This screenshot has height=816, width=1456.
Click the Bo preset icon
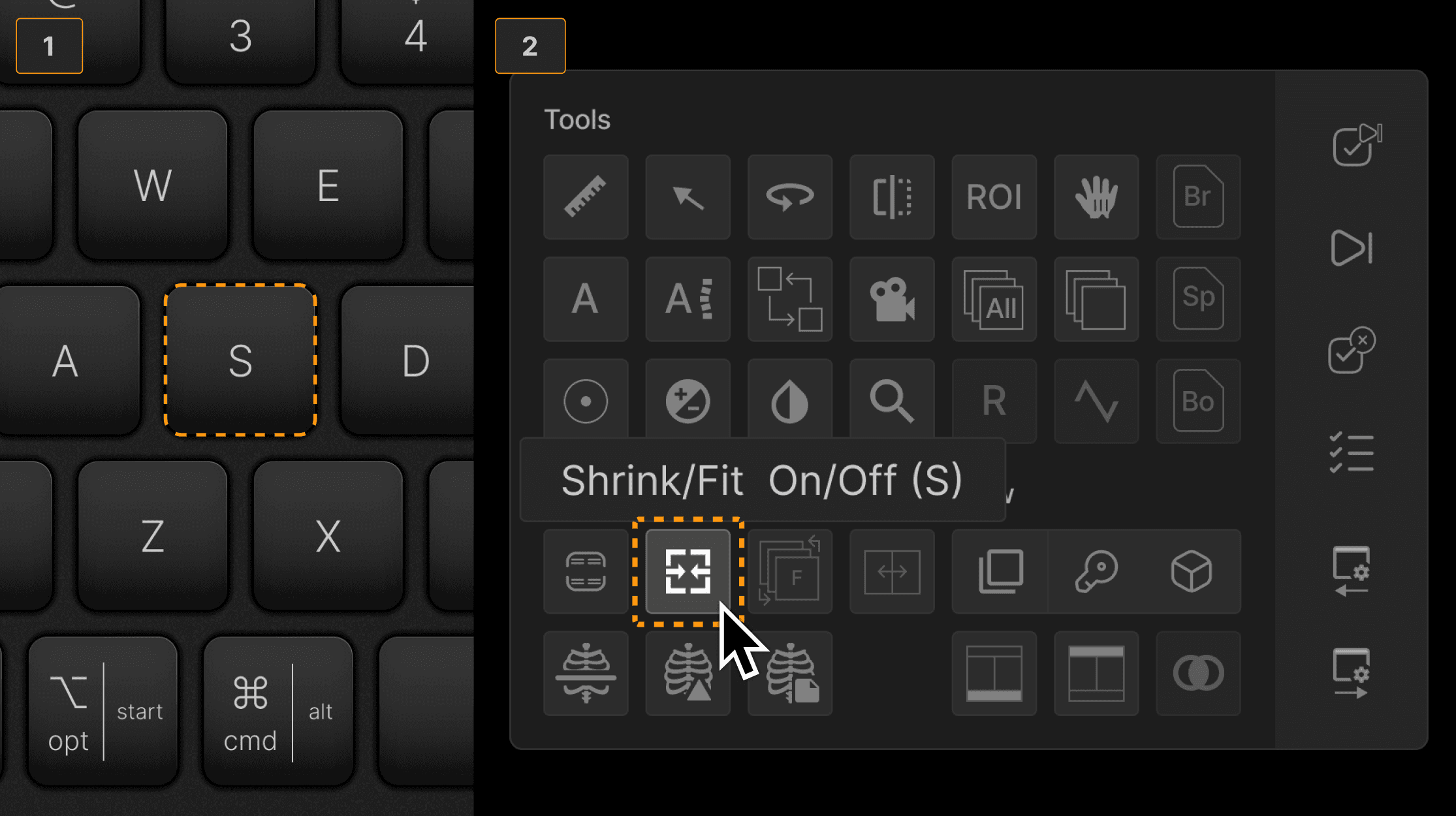click(1198, 401)
